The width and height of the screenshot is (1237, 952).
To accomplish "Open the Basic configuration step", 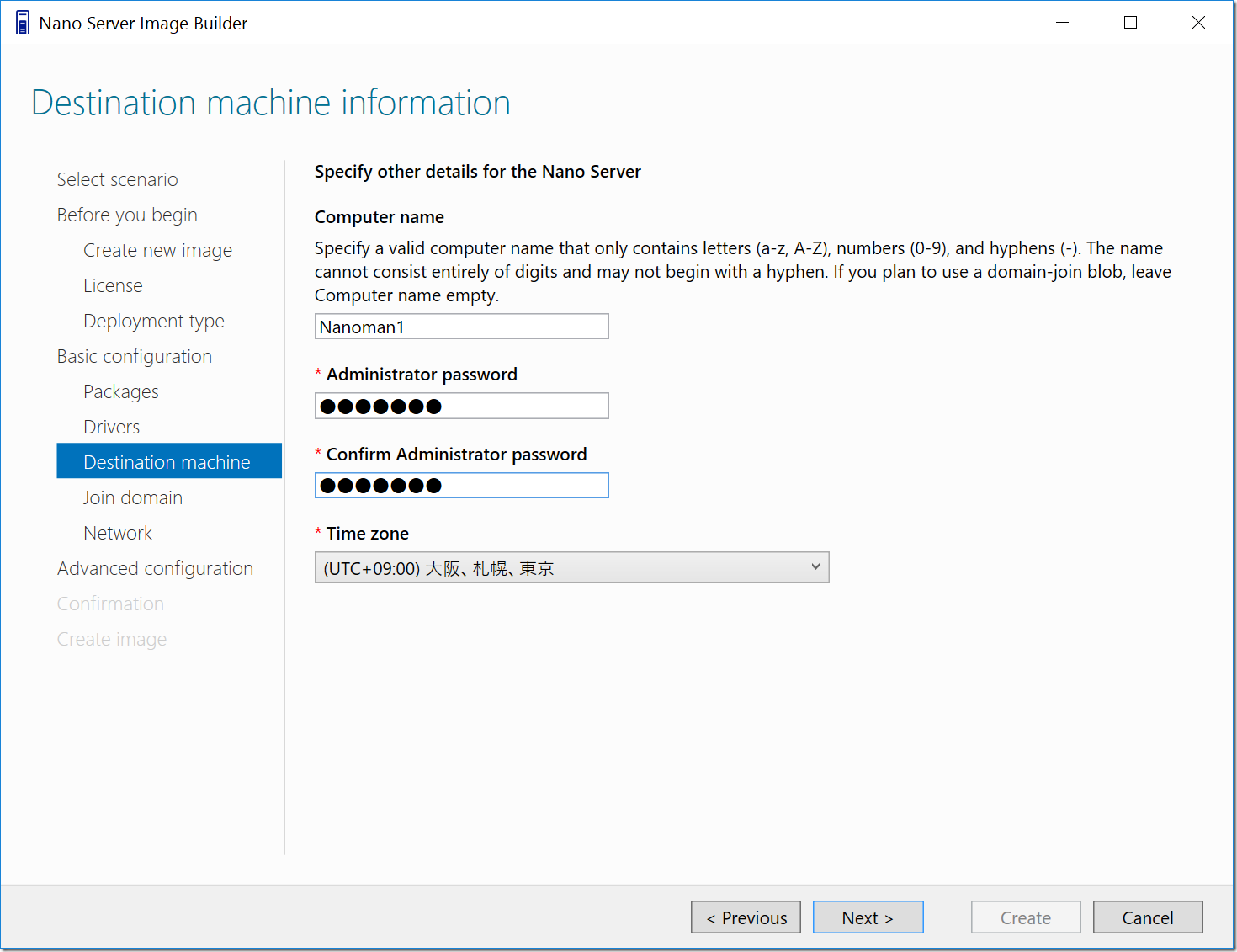I will coord(135,356).
